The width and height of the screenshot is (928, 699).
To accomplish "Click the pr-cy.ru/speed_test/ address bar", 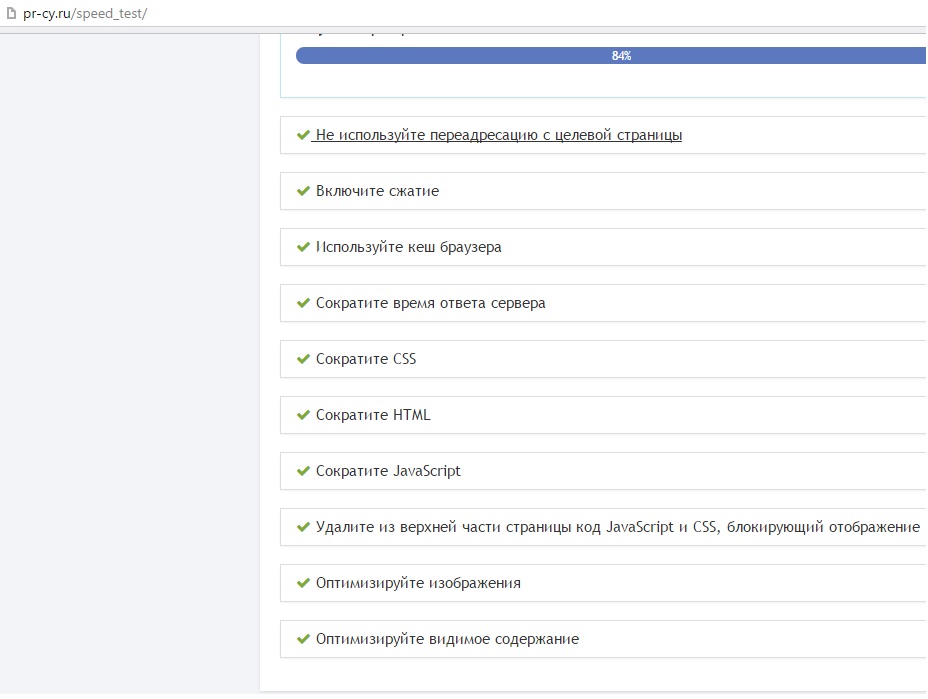I will 85,13.
